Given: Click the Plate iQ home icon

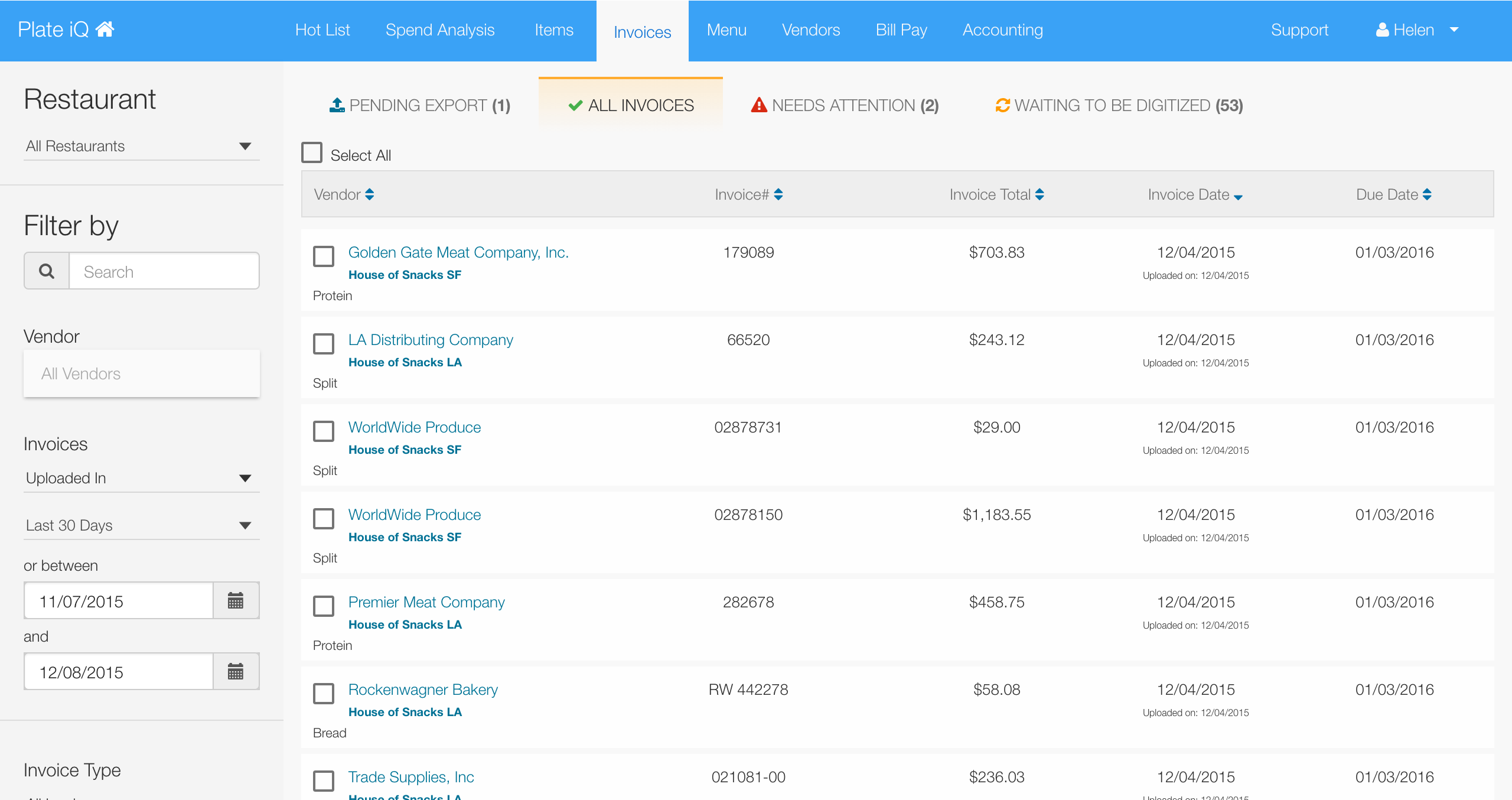Looking at the screenshot, I should pyautogui.click(x=105, y=29).
